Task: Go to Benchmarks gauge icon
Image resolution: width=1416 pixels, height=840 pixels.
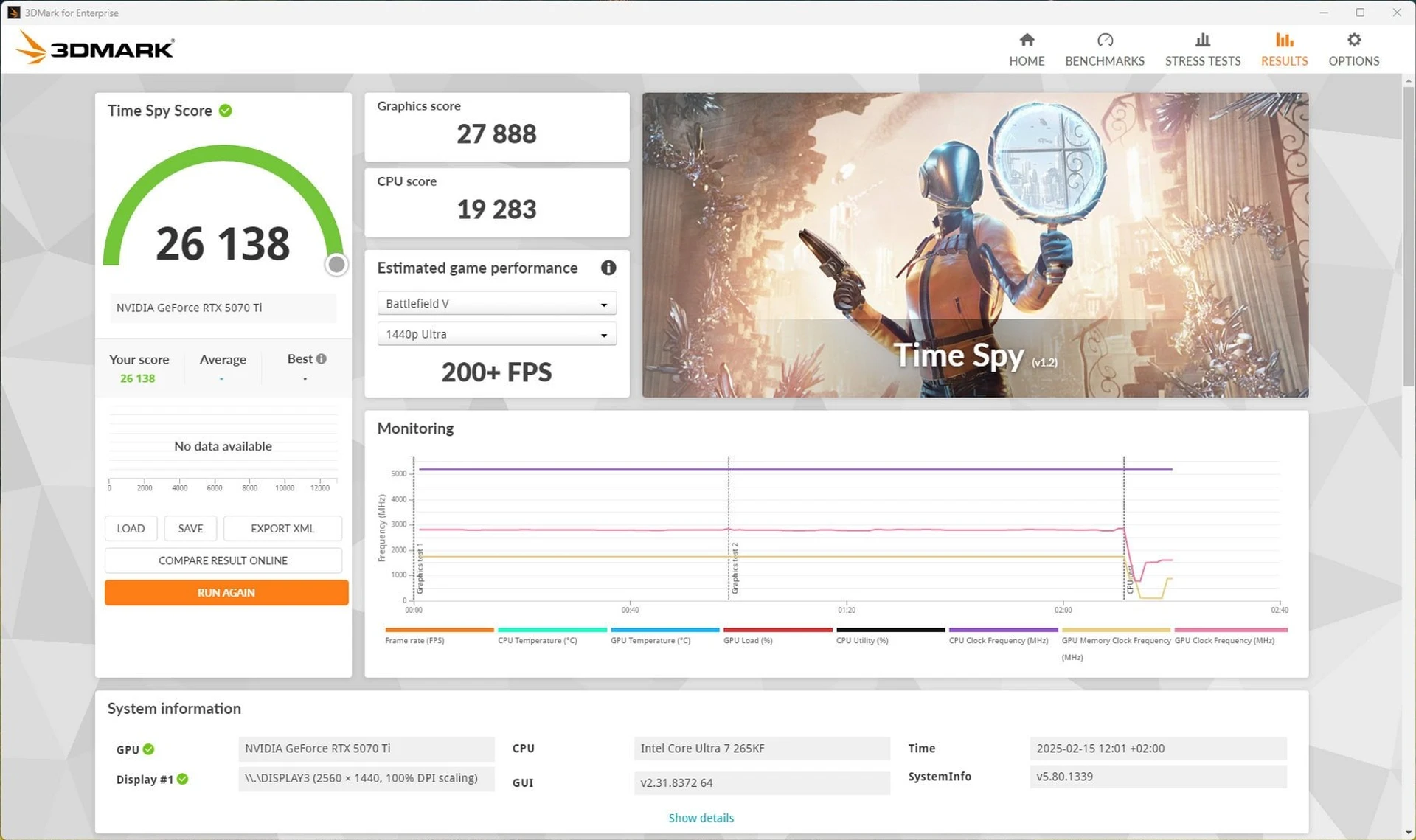Action: click(1105, 40)
